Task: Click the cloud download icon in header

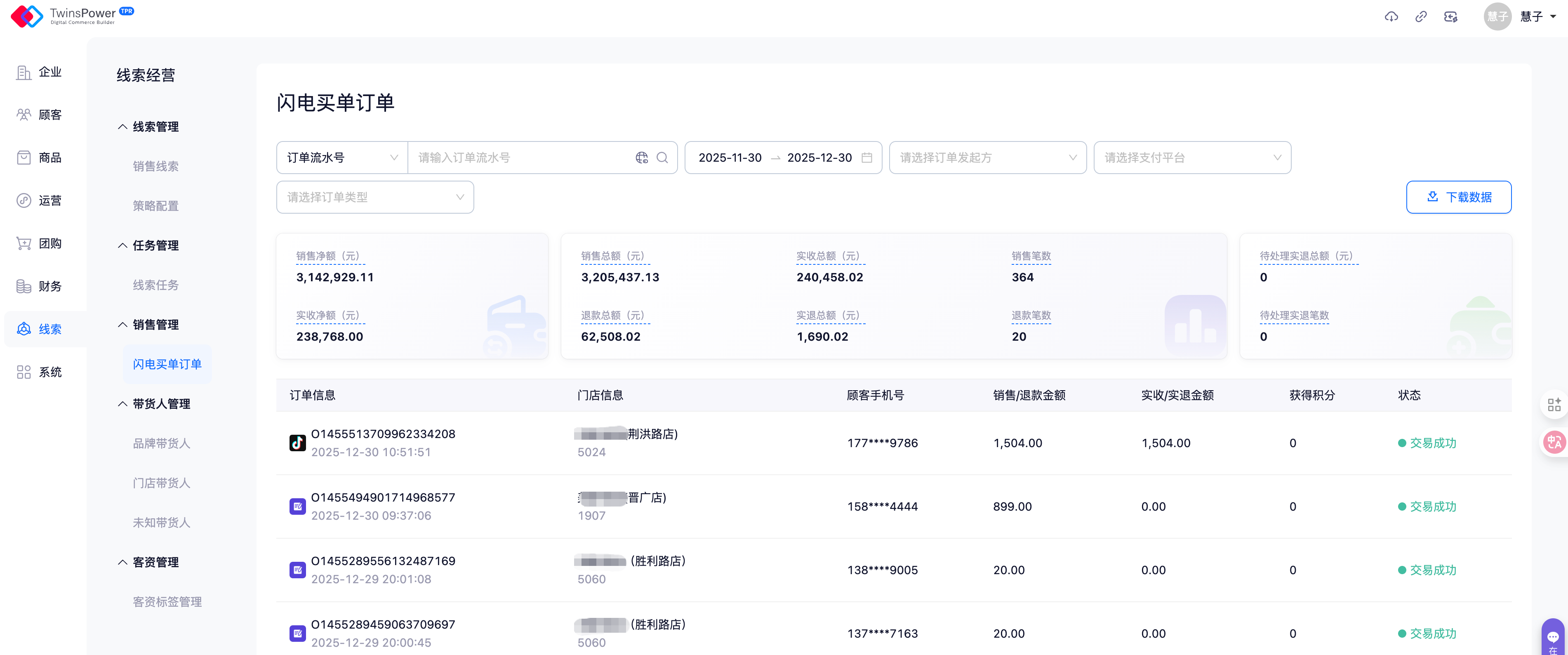Action: pos(1391,16)
